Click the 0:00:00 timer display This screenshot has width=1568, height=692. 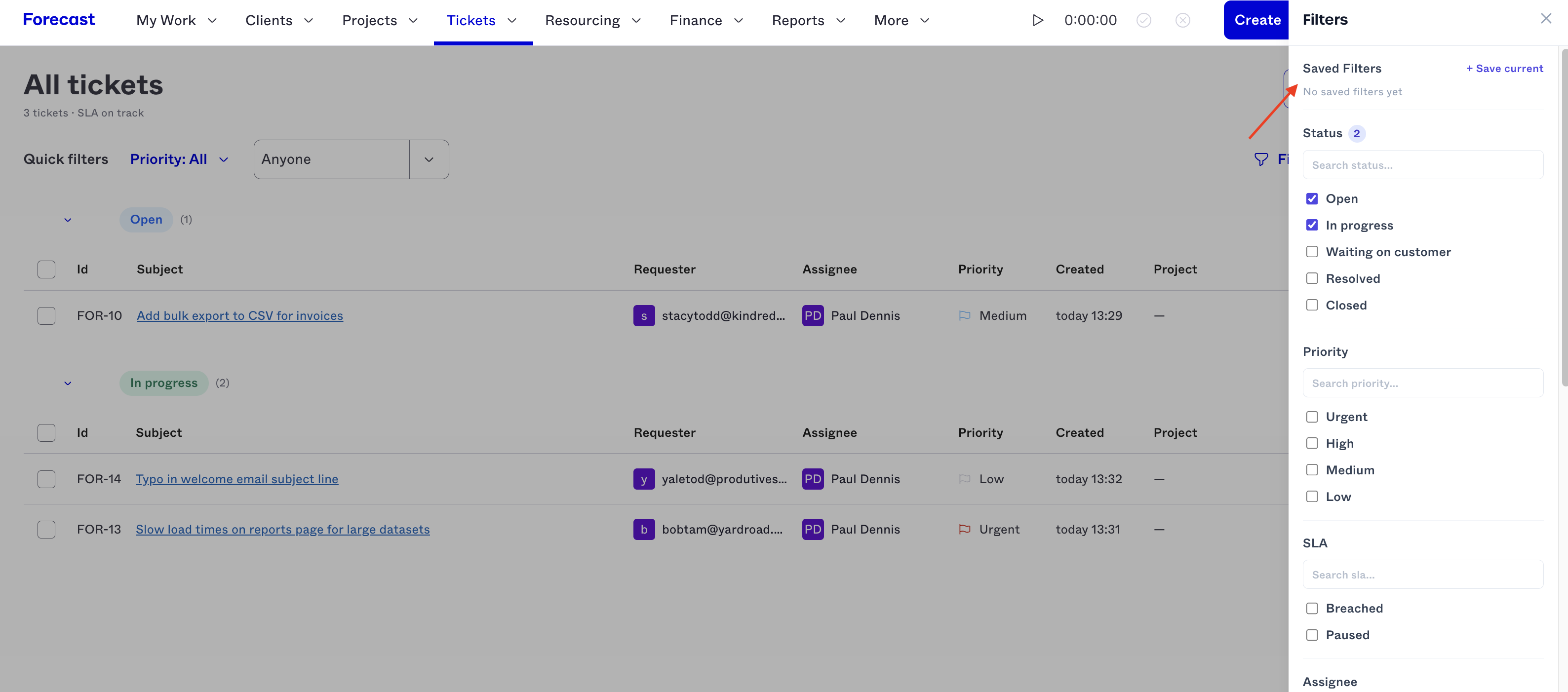pos(1090,20)
